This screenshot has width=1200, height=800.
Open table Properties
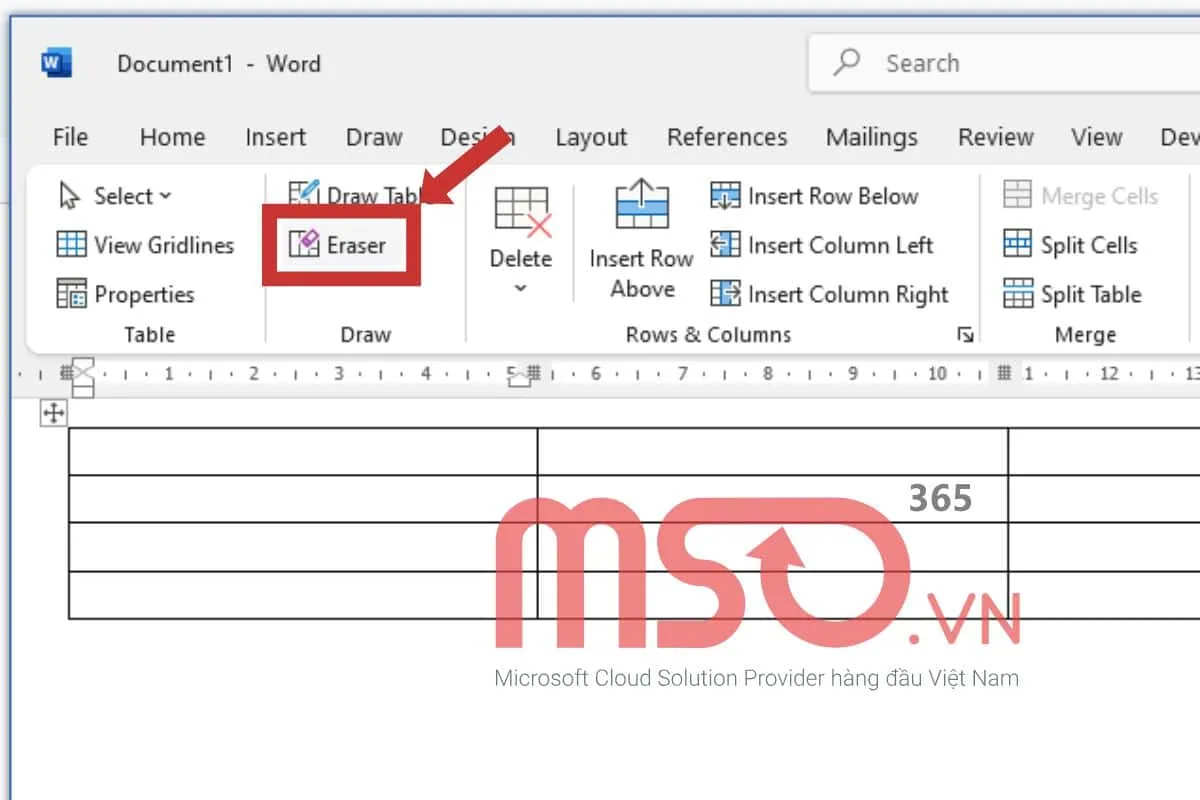[126, 294]
